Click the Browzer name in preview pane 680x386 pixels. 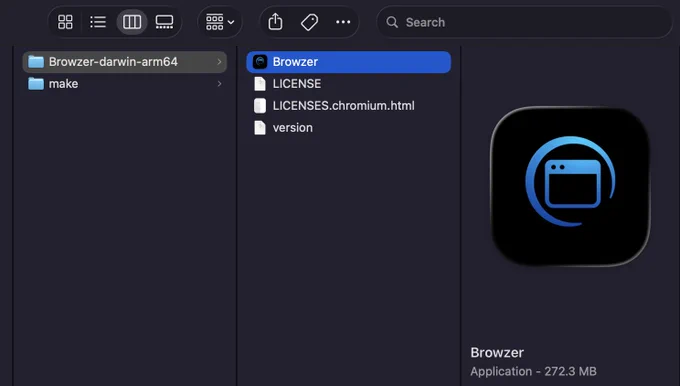pyautogui.click(x=497, y=353)
